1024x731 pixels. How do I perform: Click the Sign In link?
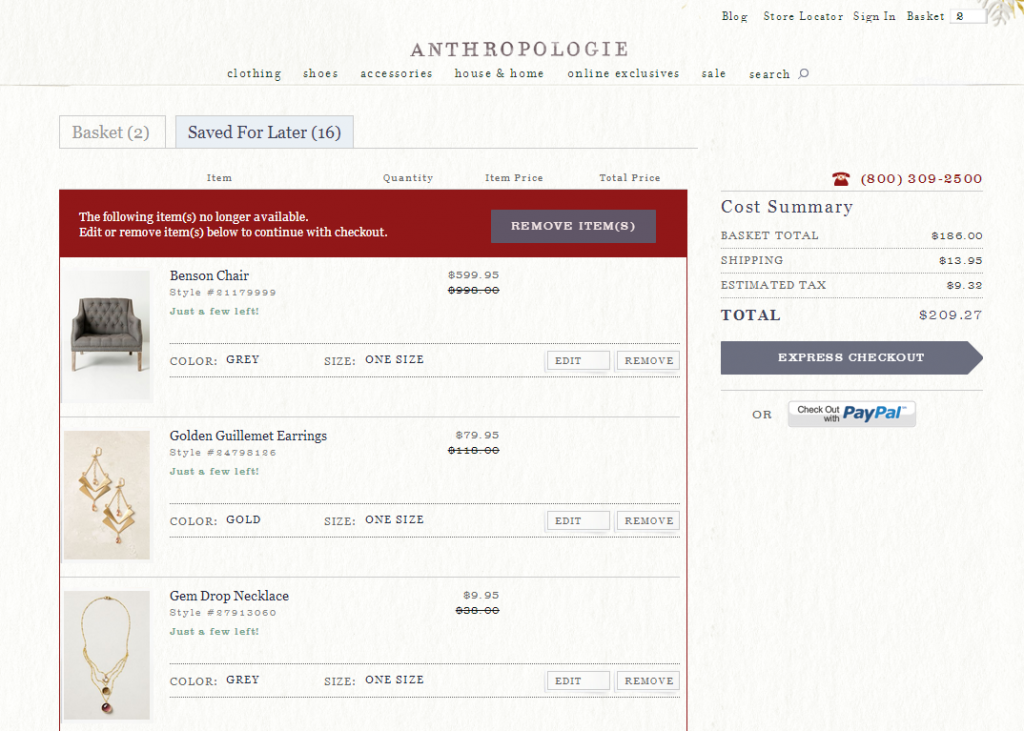[874, 16]
